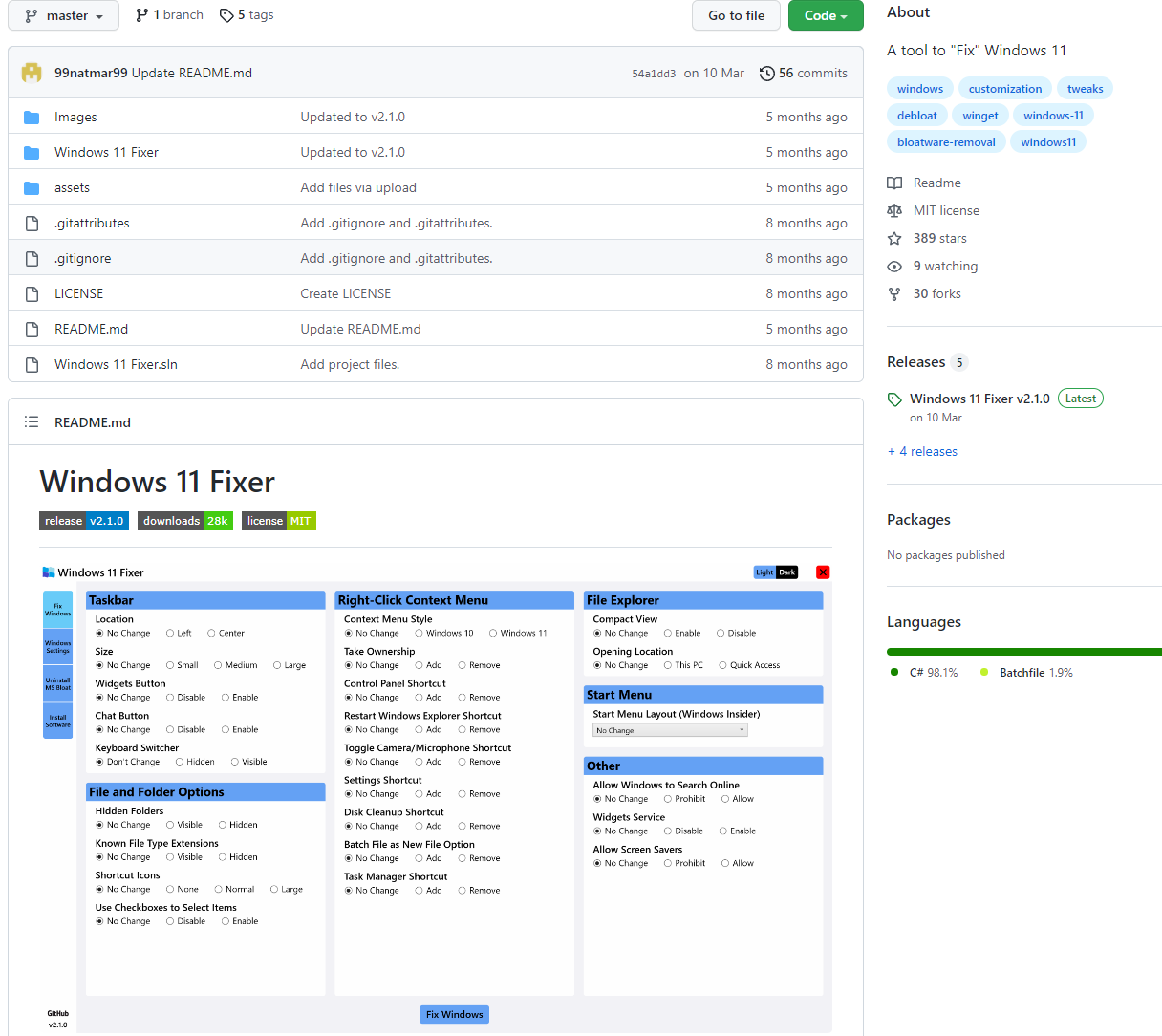Click the README.md file icon in file list
The height and width of the screenshot is (1036, 1162).
tap(32, 330)
